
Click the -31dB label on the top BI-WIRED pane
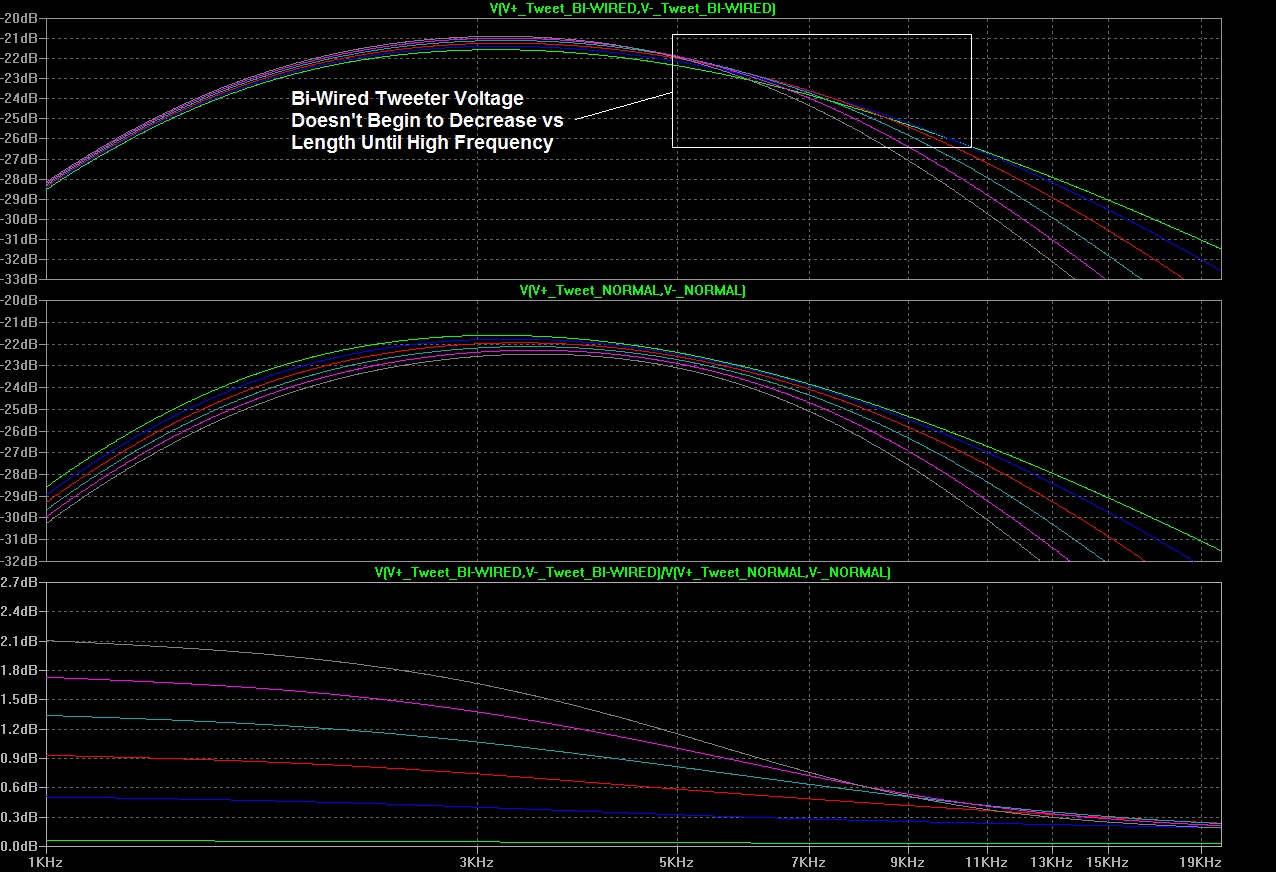point(19,239)
